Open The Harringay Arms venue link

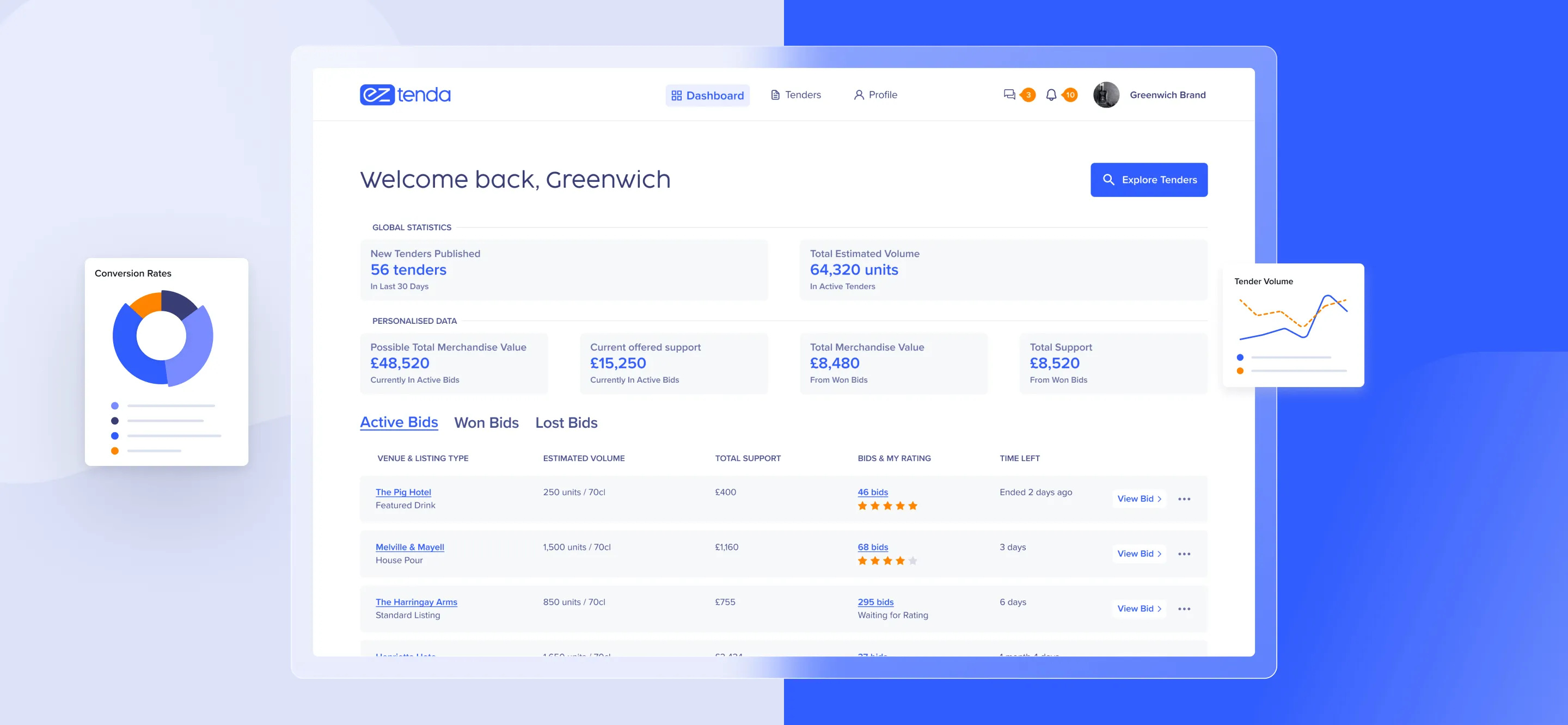click(x=416, y=602)
